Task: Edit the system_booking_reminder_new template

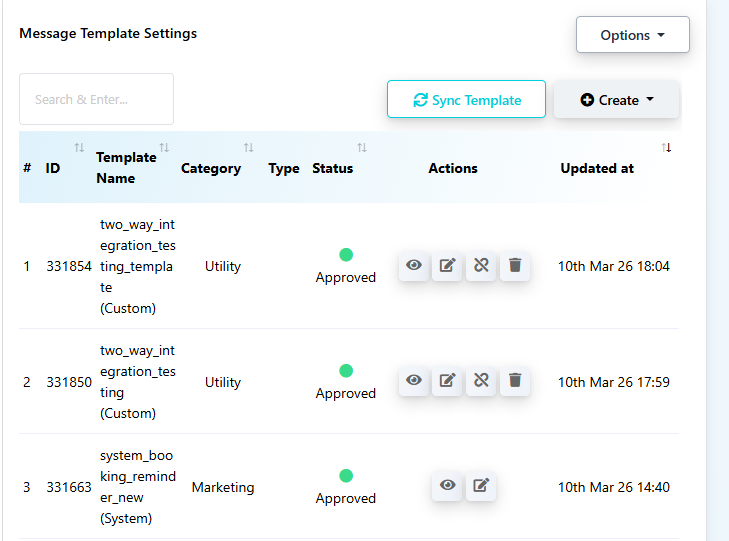Action: [481, 486]
